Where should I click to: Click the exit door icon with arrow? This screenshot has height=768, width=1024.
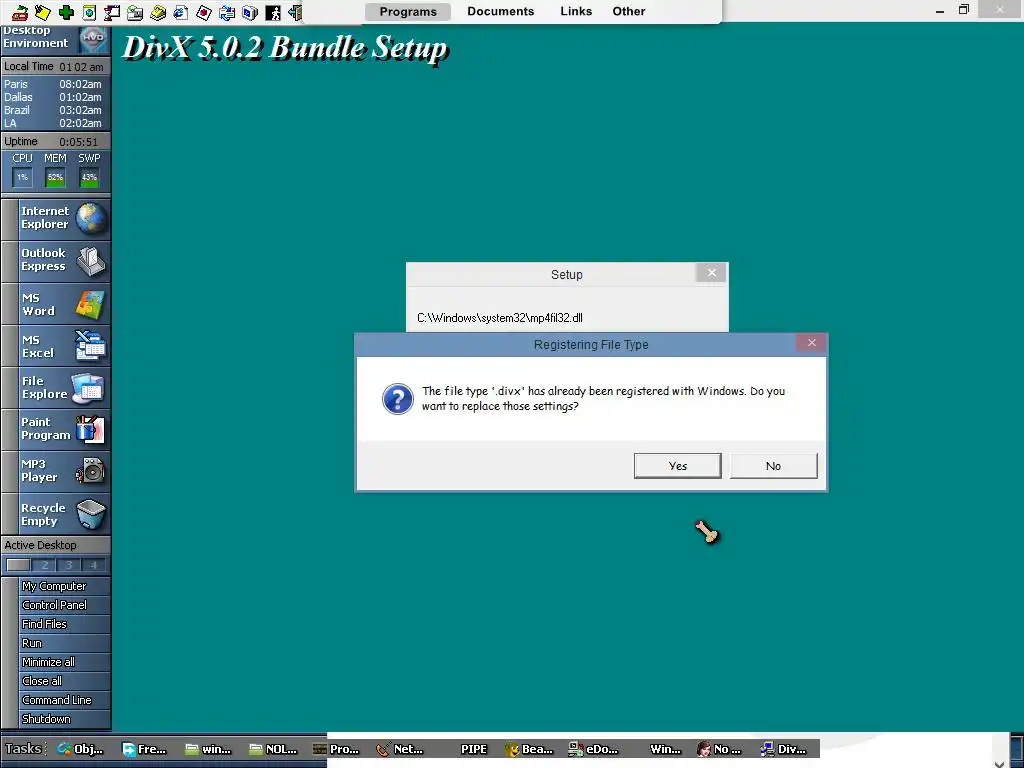click(x=295, y=12)
